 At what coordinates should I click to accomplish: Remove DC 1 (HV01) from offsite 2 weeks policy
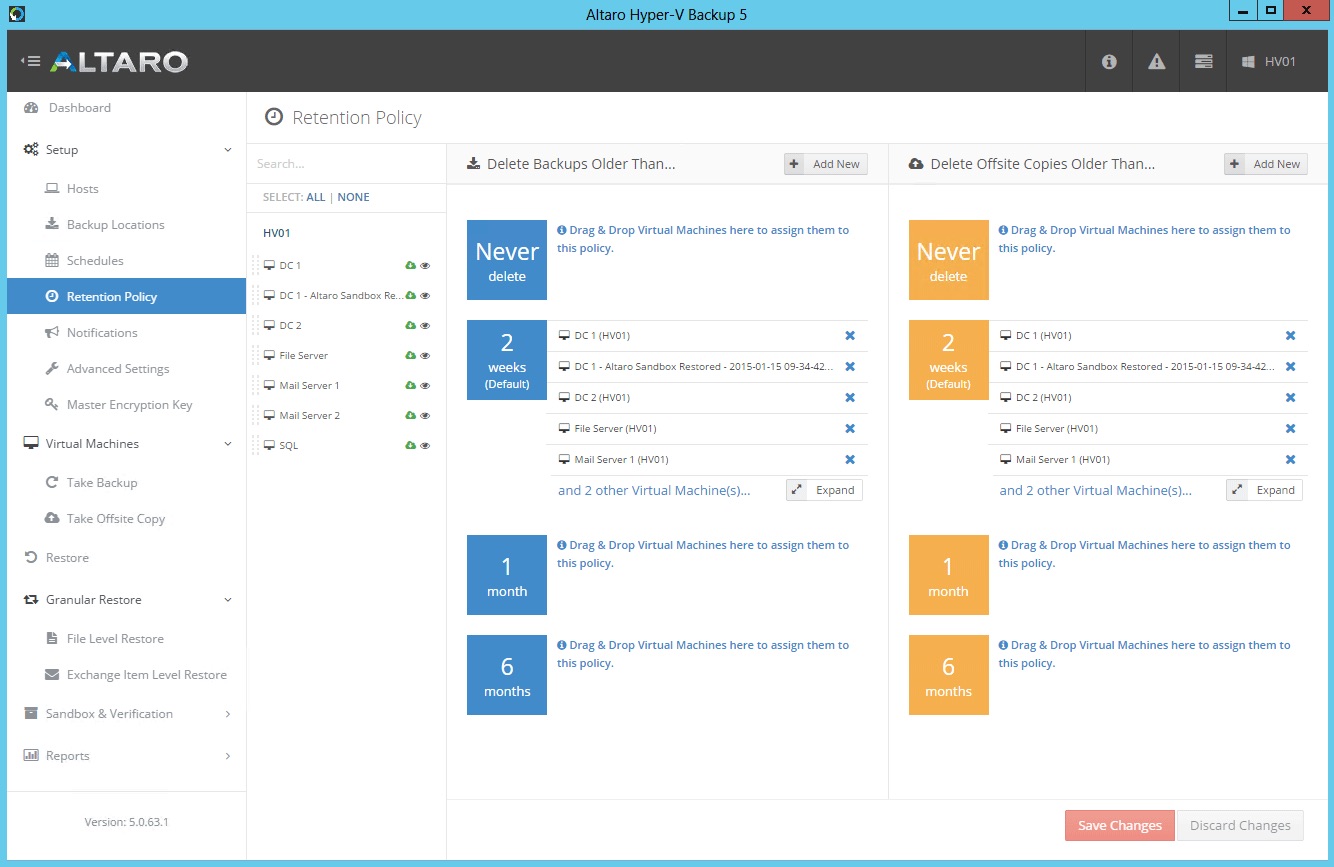point(1291,336)
